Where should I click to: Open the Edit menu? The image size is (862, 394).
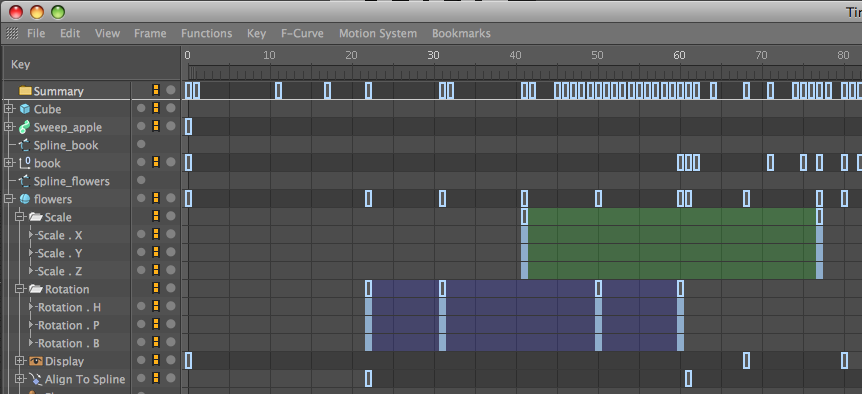[x=70, y=34]
